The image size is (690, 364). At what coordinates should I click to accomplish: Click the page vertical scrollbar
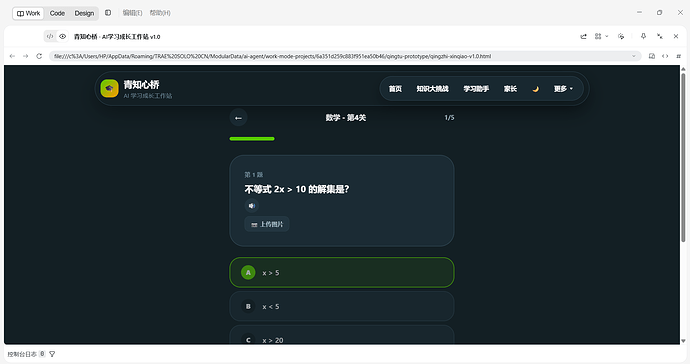click(683, 158)
